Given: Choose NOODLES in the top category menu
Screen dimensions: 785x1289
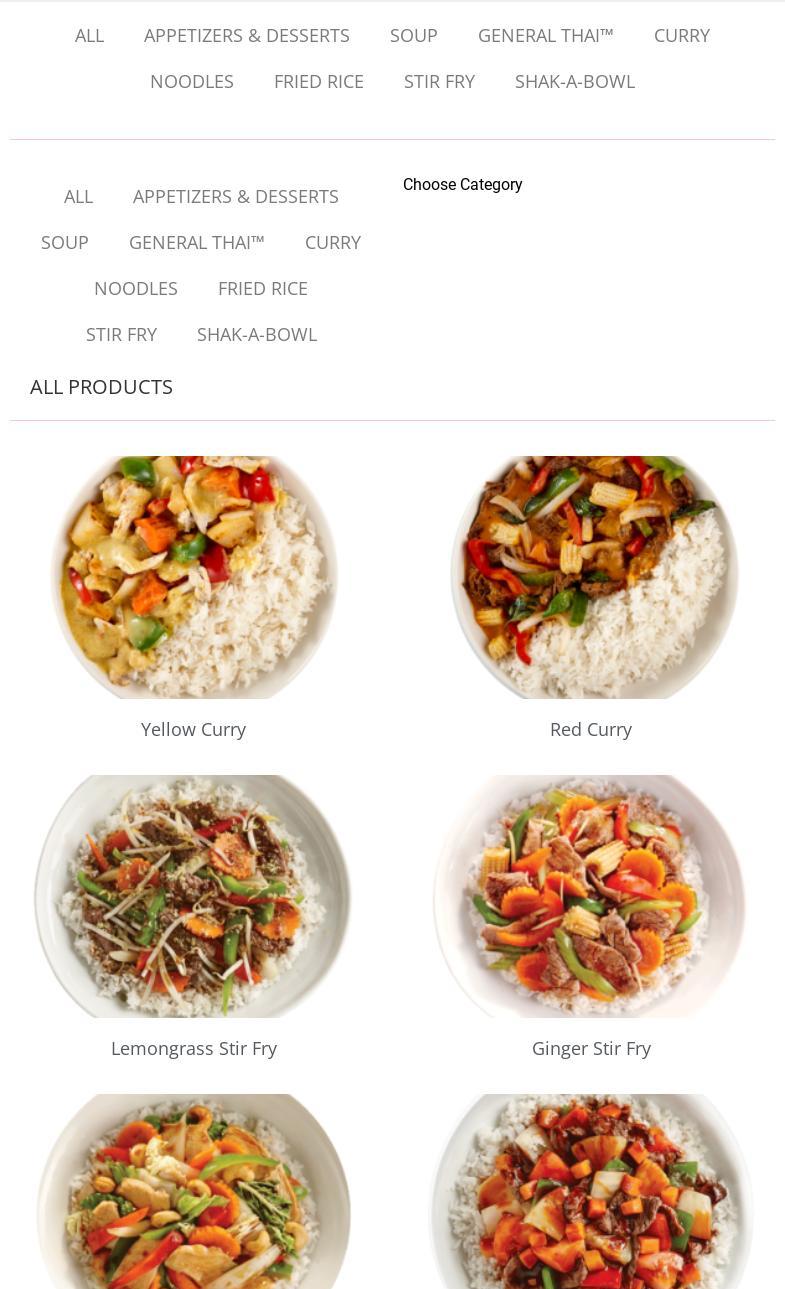Looking at the screenshot, I should (192, 82).
